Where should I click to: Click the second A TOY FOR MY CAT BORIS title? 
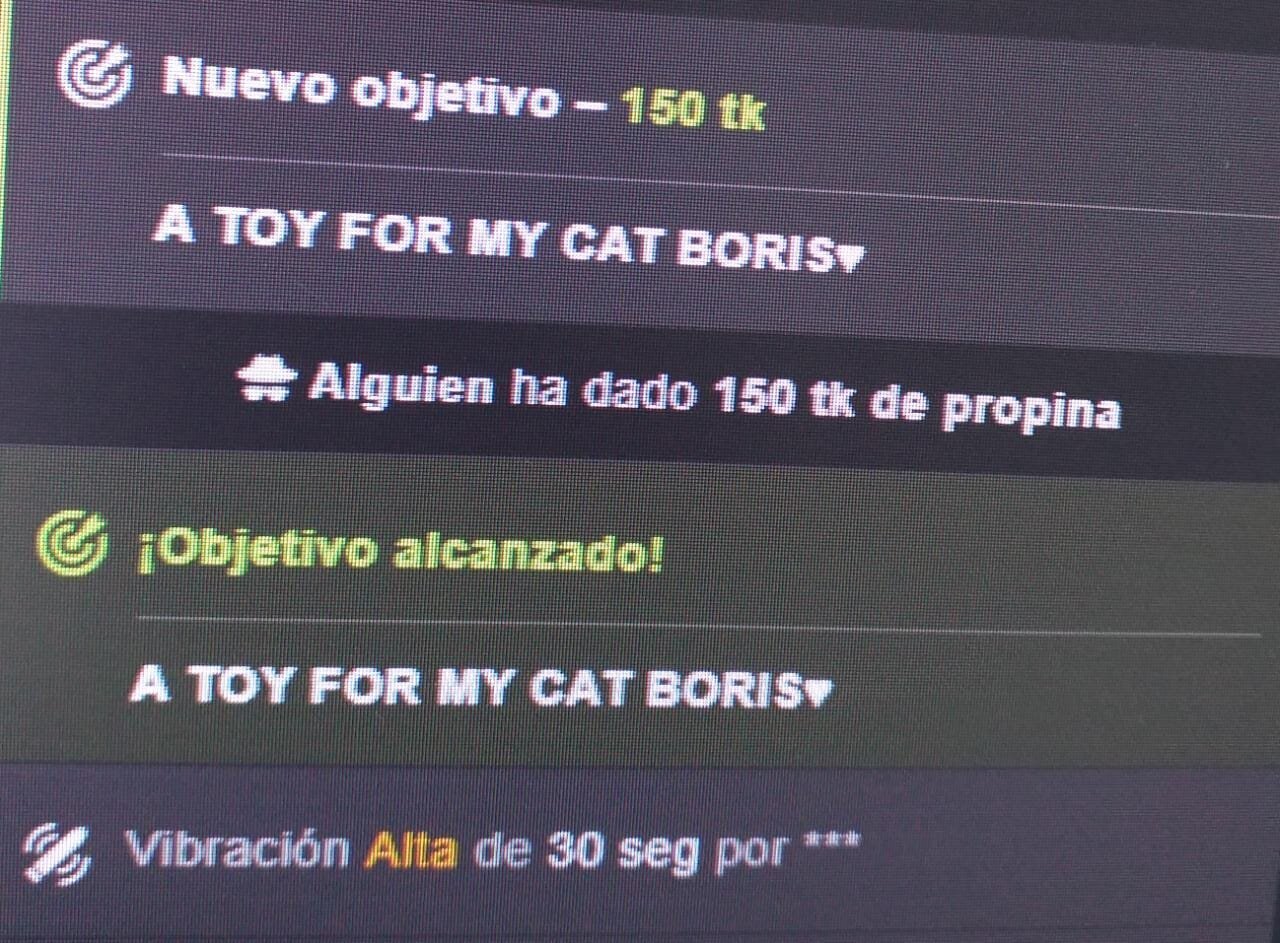(467, 686)
